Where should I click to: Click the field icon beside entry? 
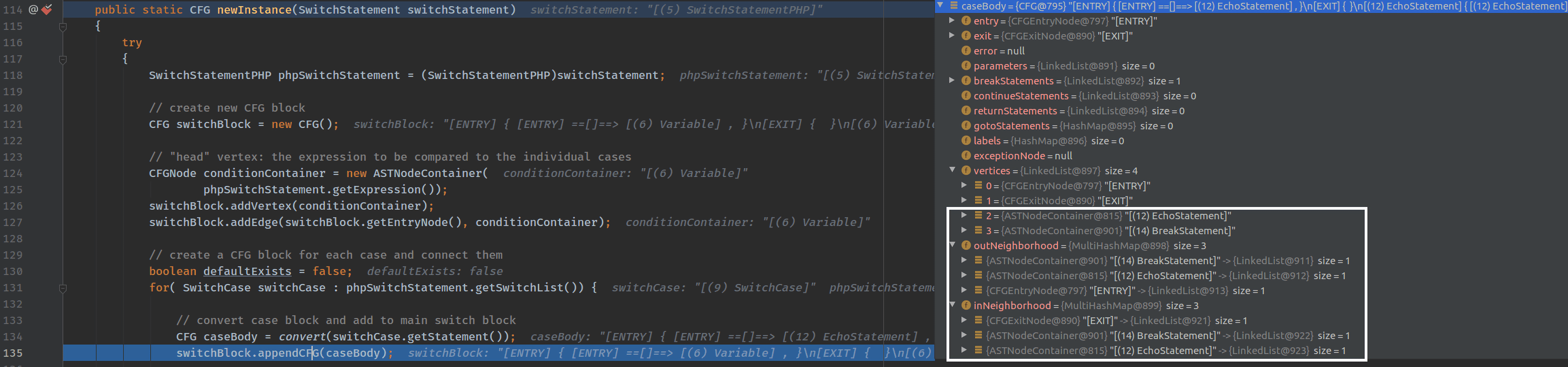[966, 21]
